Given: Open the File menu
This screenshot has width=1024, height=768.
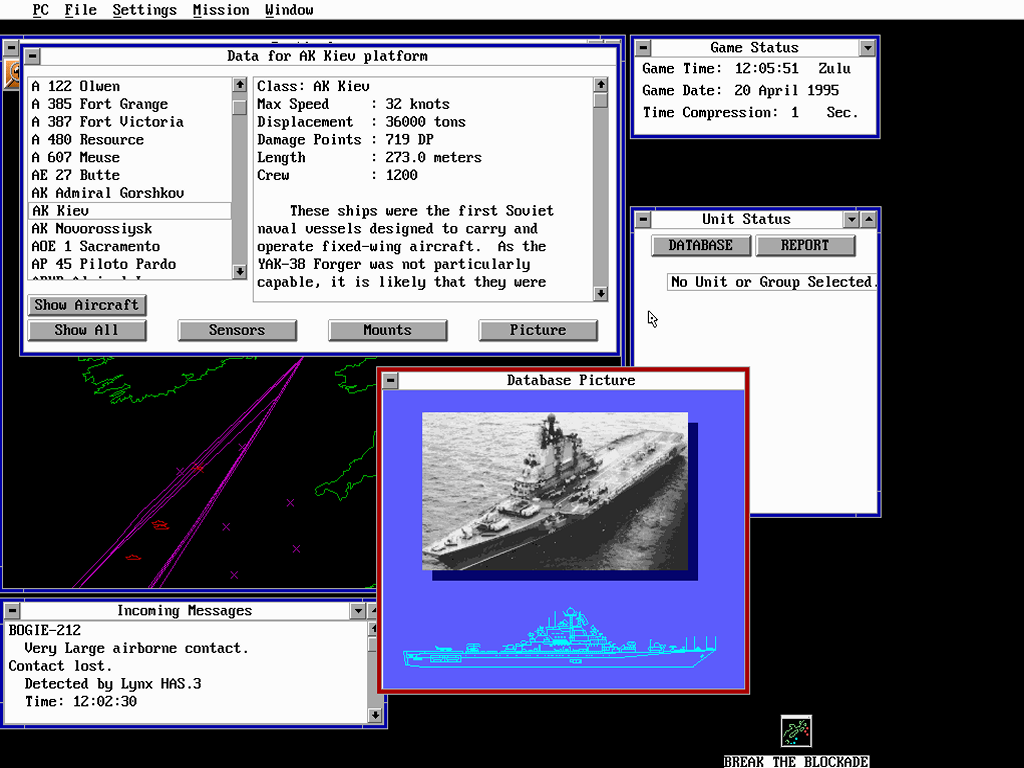Looking at the screenshot, I should [x=80, y=10].
